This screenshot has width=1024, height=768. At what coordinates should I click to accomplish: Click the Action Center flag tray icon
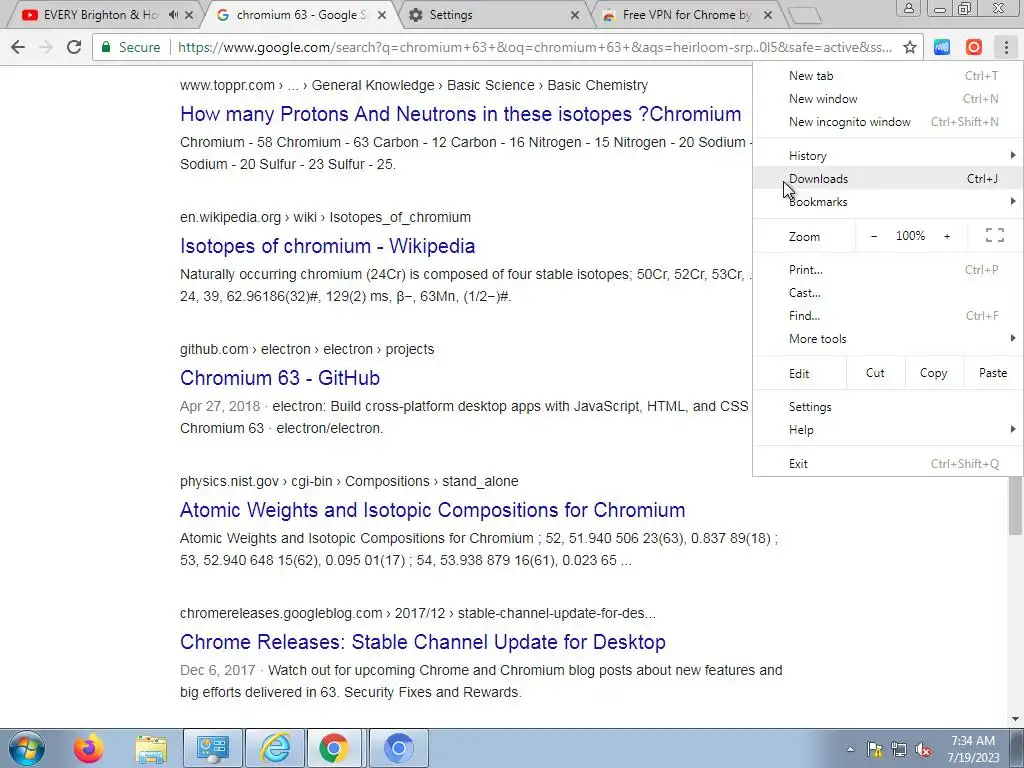[x=874, y=749]
